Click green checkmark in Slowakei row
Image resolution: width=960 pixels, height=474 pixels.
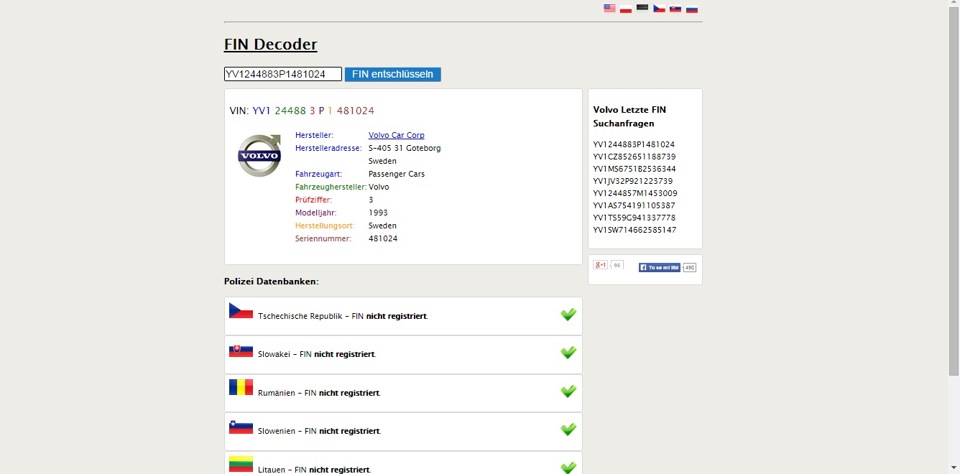568,353
